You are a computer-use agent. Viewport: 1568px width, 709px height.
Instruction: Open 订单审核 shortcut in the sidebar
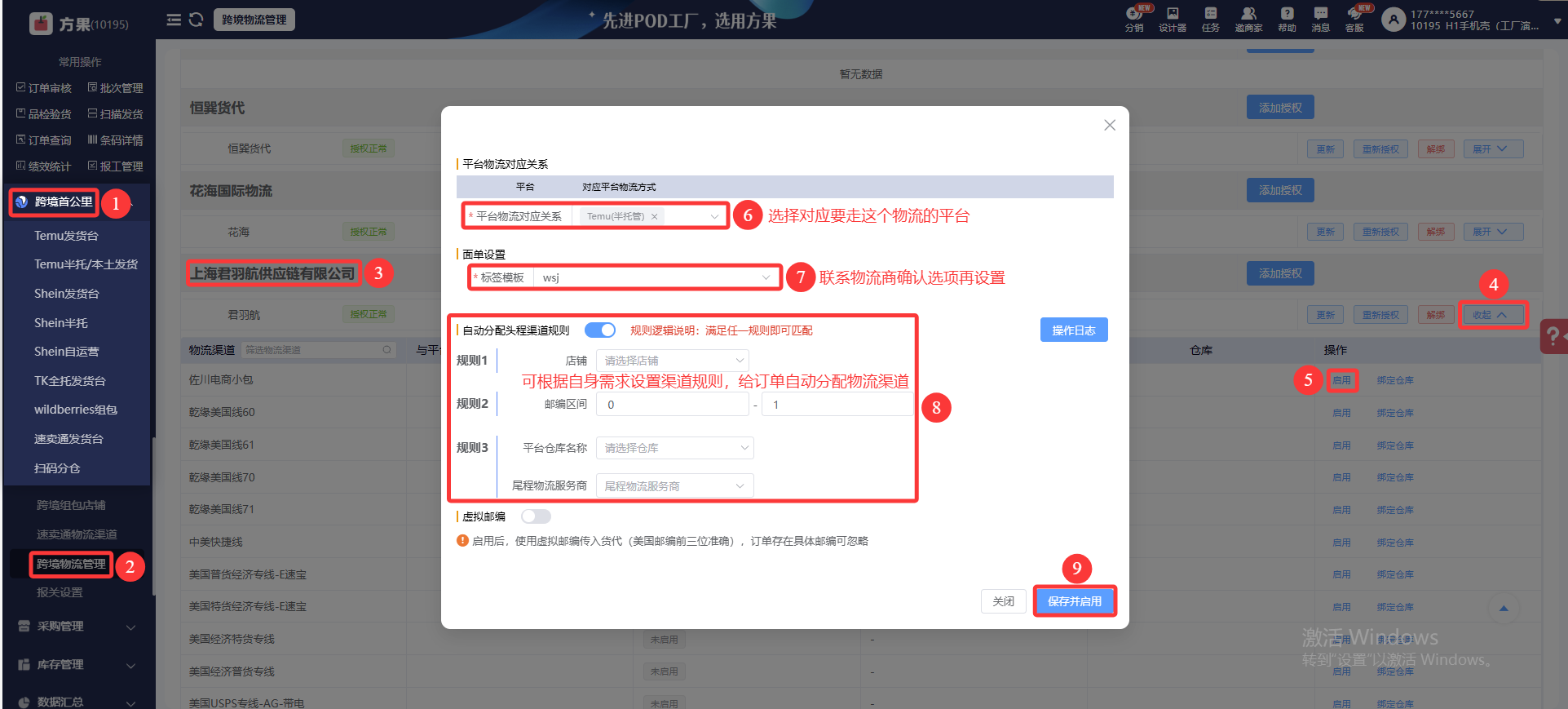pyautogui.click(x=44, y=88)
